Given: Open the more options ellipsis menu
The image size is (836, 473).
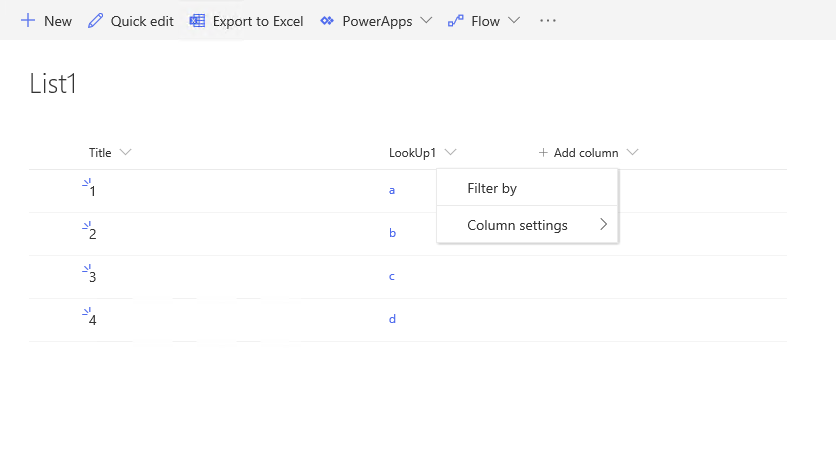Looking at the screenshot, I should [548, 21].
